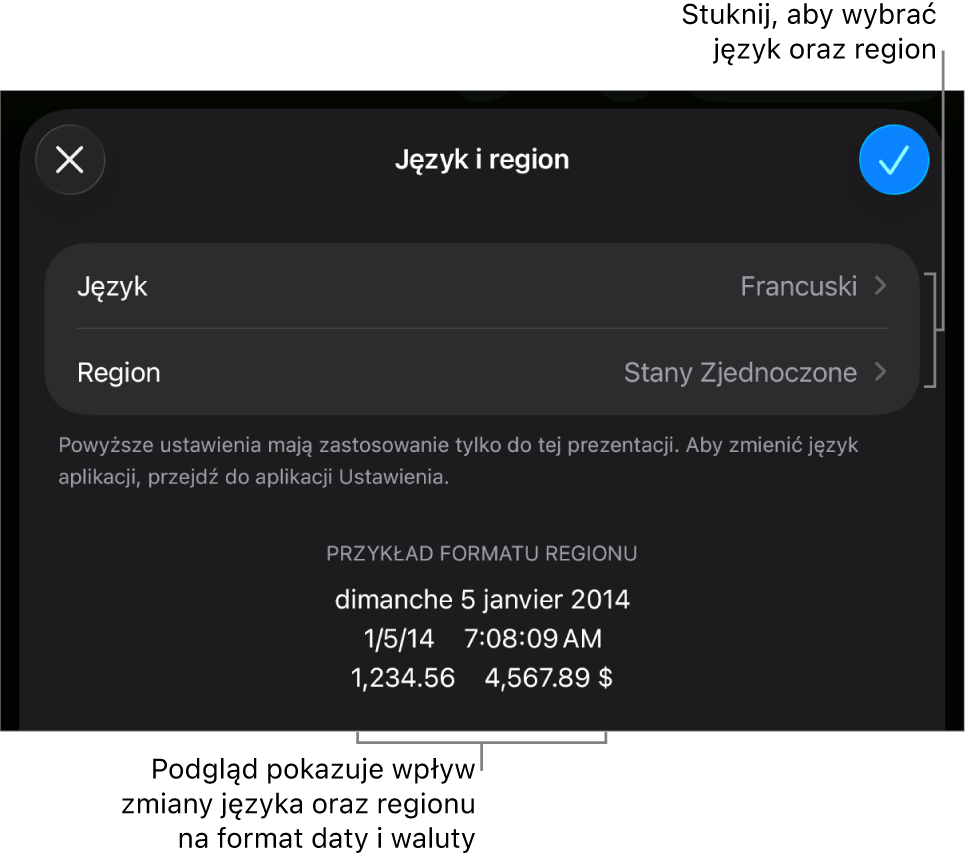
Task: Select the Stany Zjednoczone region value
Action: point(740,373)
